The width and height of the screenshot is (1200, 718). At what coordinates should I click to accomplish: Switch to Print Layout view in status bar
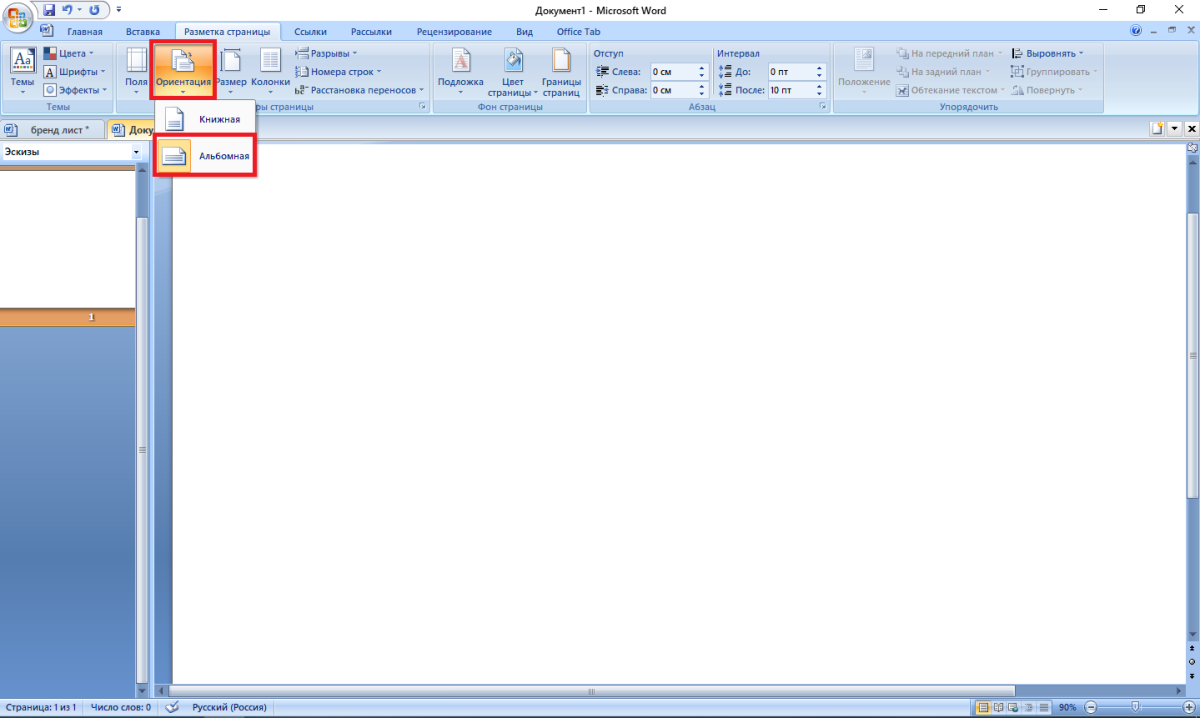coord(982,707)
